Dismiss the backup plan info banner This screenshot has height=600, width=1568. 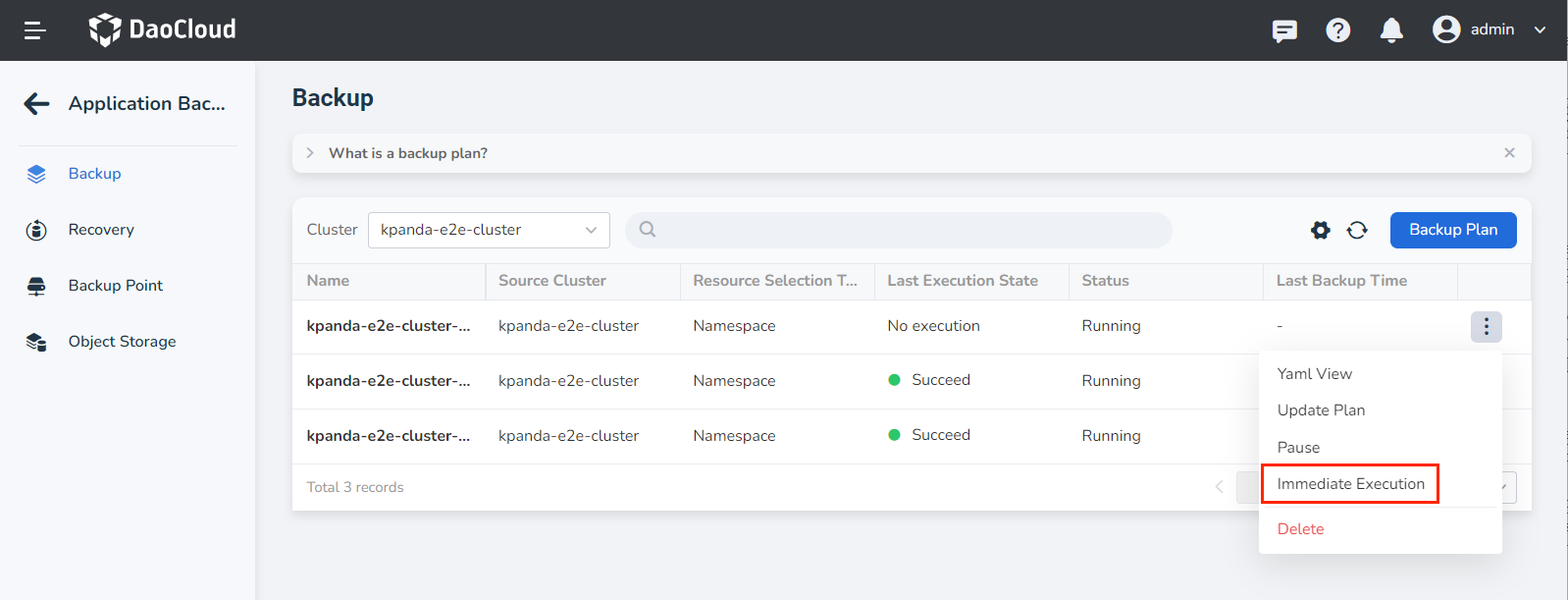[1509, 153]
